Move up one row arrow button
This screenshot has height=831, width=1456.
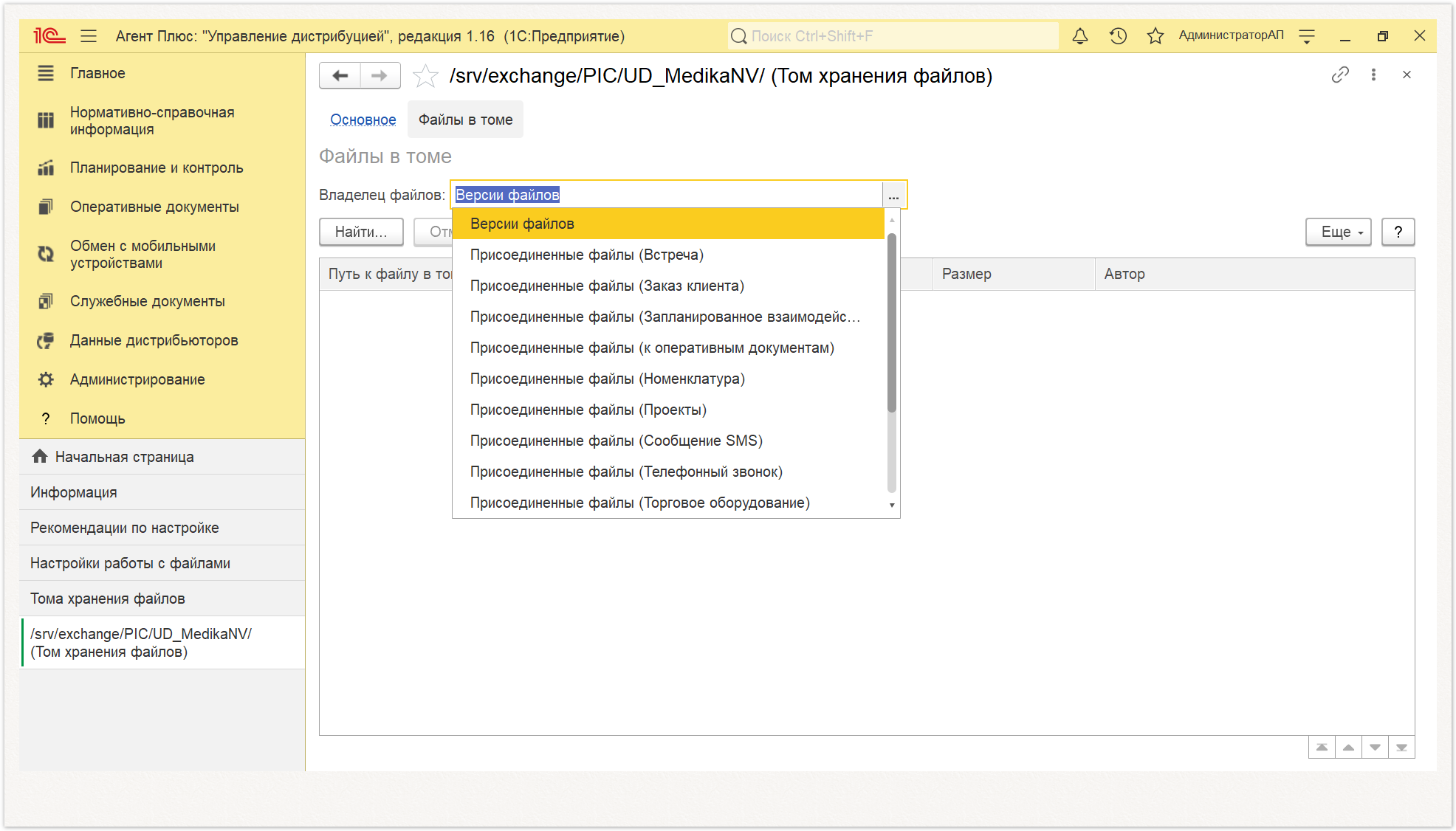coord(1348,747)
